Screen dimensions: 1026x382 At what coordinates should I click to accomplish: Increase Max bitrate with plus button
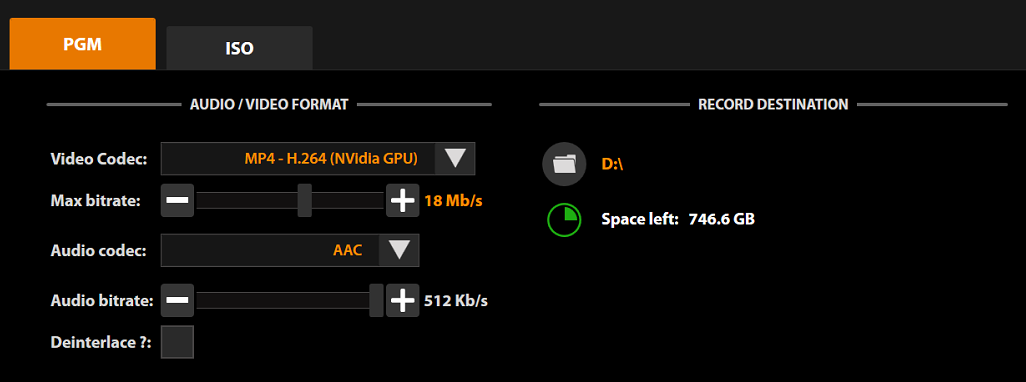point(402,200)
